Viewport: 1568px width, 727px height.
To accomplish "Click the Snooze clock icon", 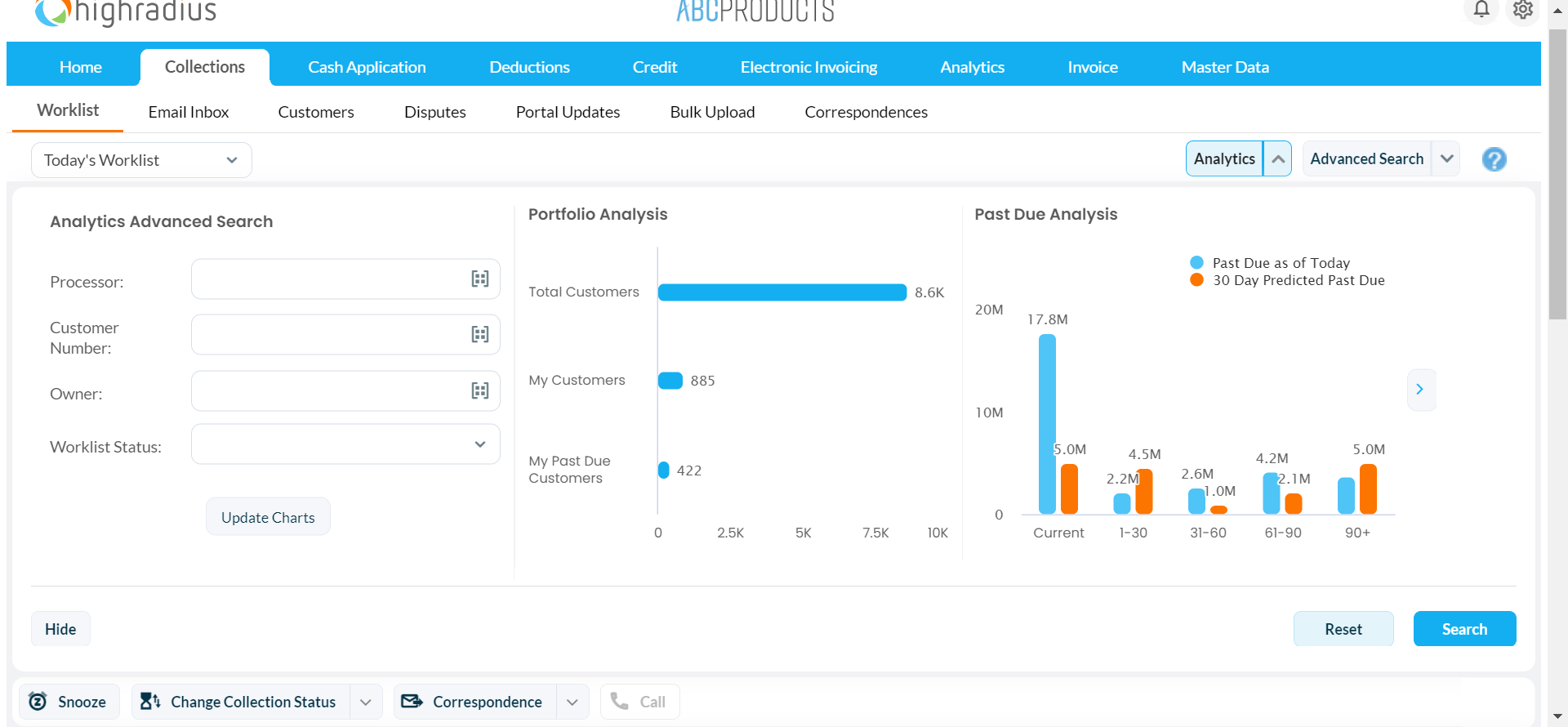I will [38, 702].
